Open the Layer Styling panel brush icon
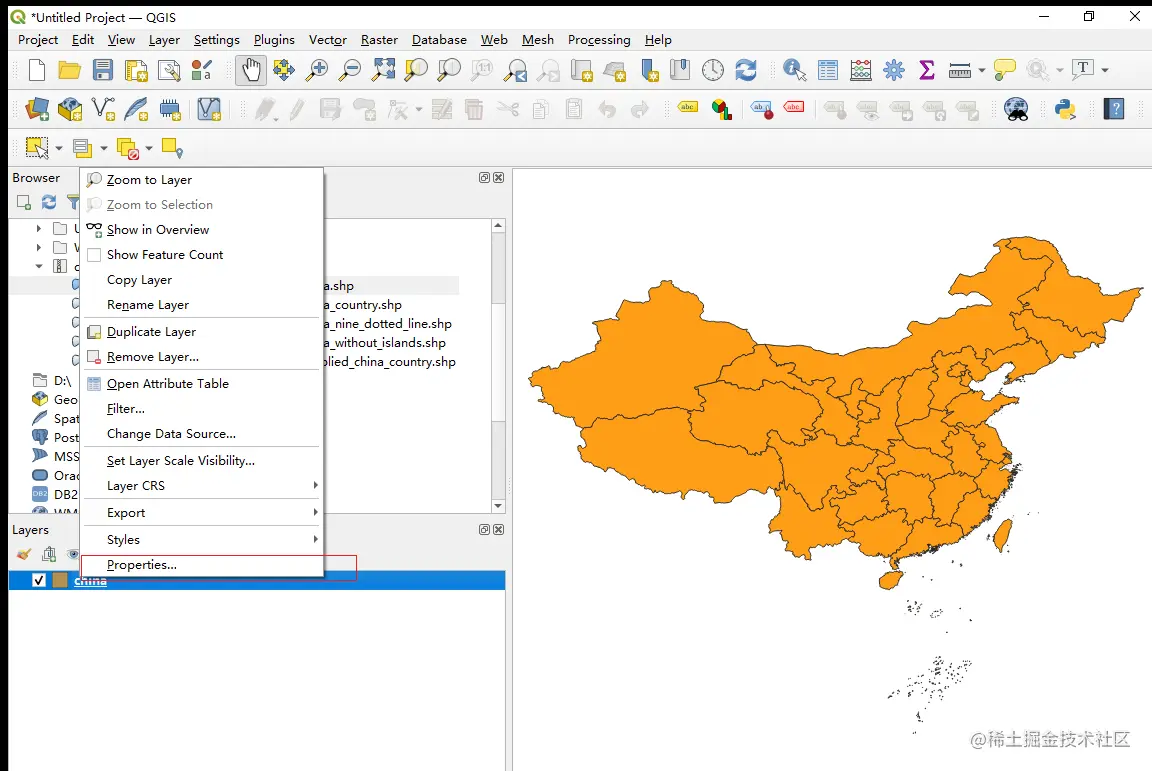1152x771 pixels. tap(24, 554)
